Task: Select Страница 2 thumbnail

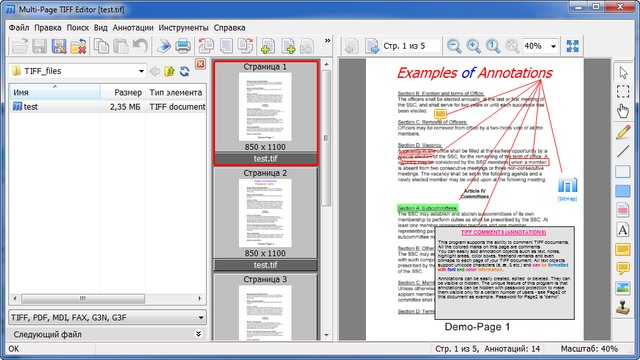Action: click(x=265, y=219)
